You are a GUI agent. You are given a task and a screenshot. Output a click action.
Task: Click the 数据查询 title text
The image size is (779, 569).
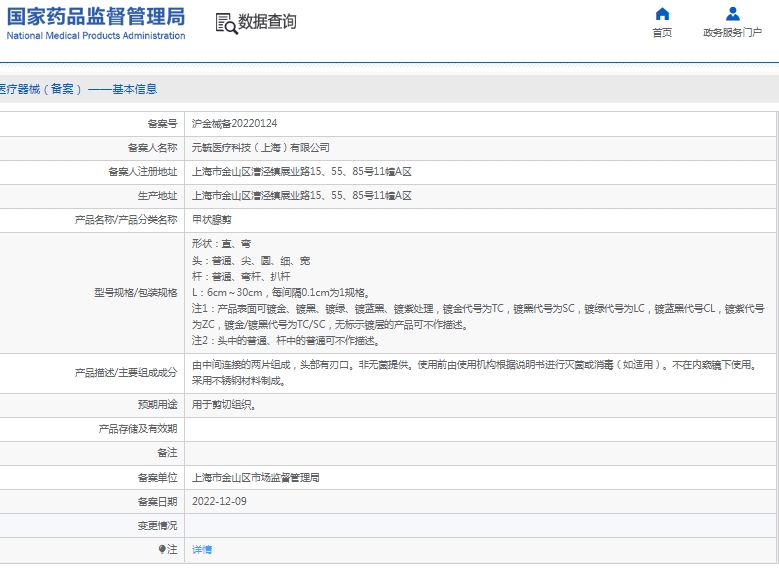tap(267, 21)
